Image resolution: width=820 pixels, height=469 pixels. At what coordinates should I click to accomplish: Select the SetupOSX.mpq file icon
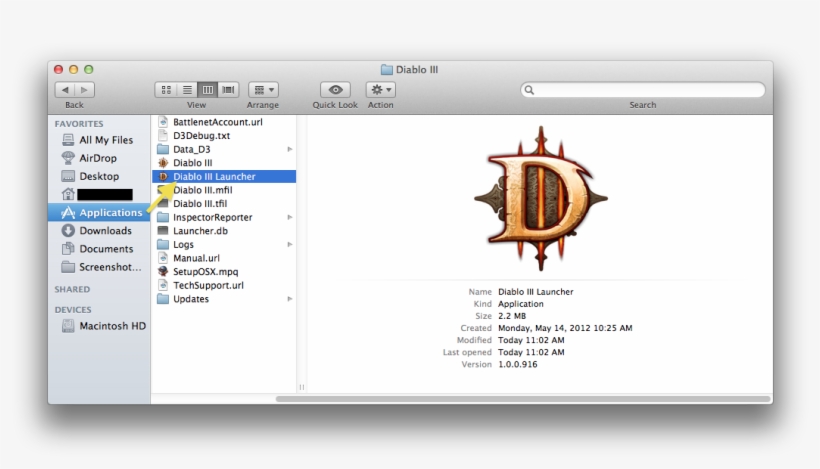tap(163, 271)
